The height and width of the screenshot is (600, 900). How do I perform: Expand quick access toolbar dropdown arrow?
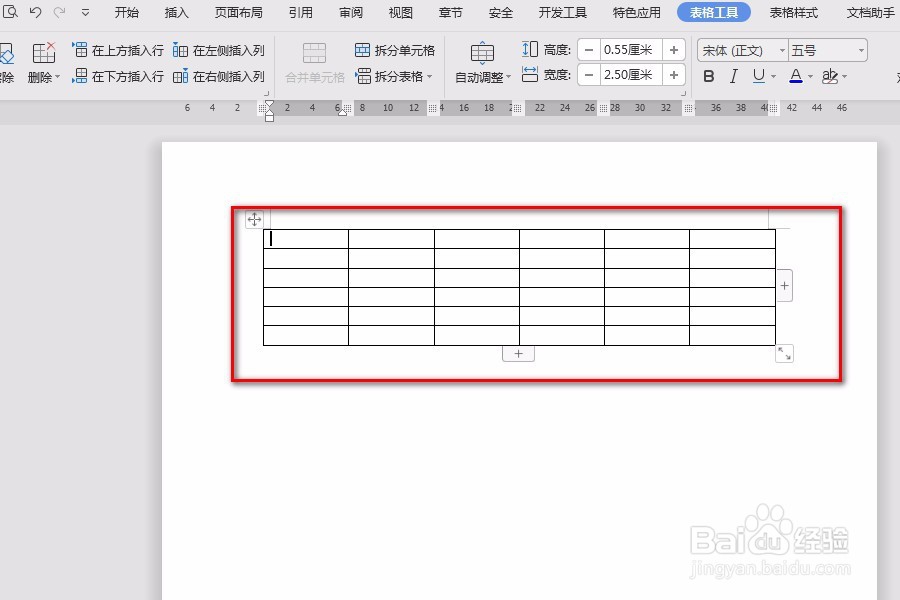point(85,12)
